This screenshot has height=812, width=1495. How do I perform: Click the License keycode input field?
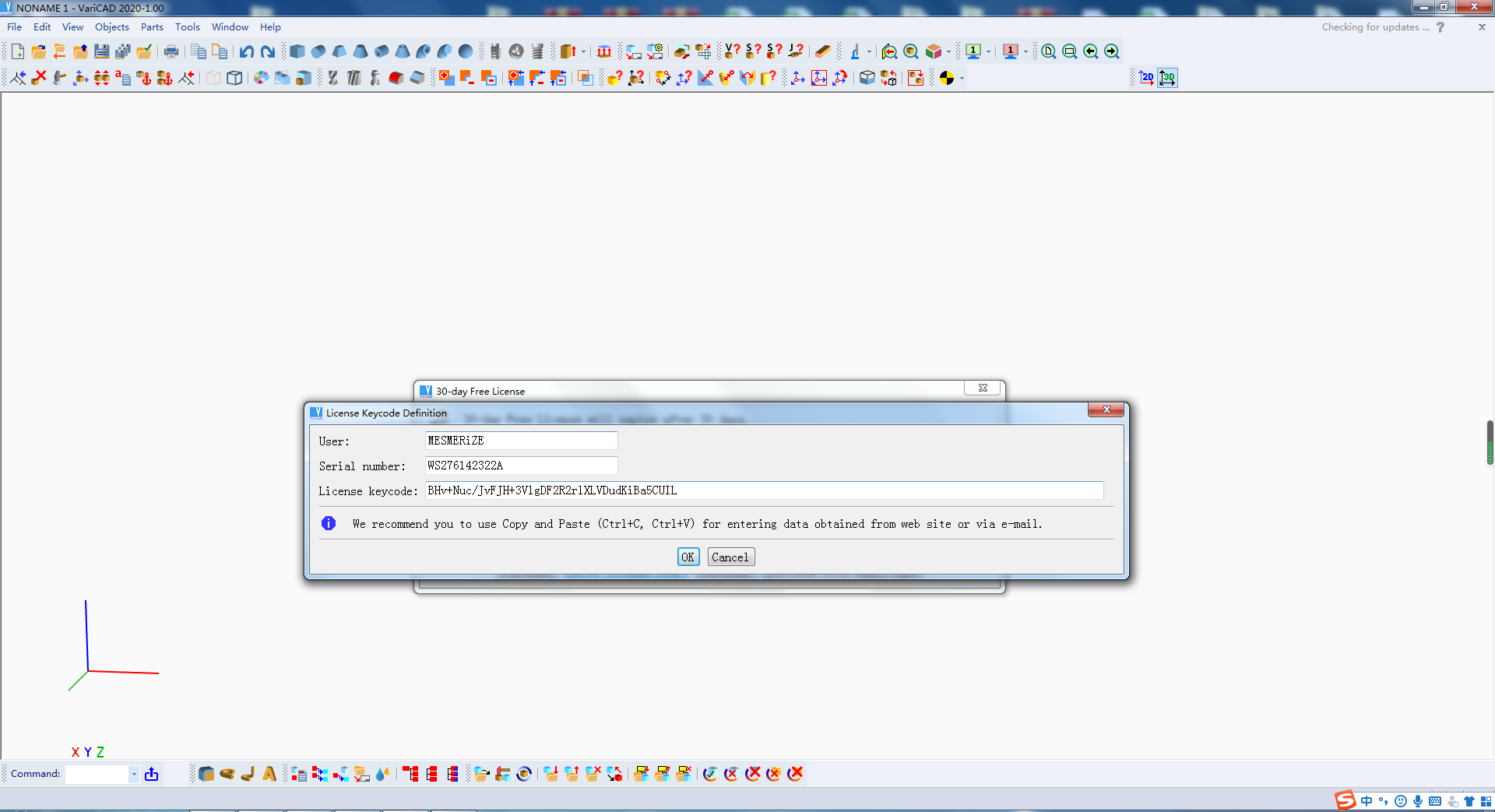764,490
